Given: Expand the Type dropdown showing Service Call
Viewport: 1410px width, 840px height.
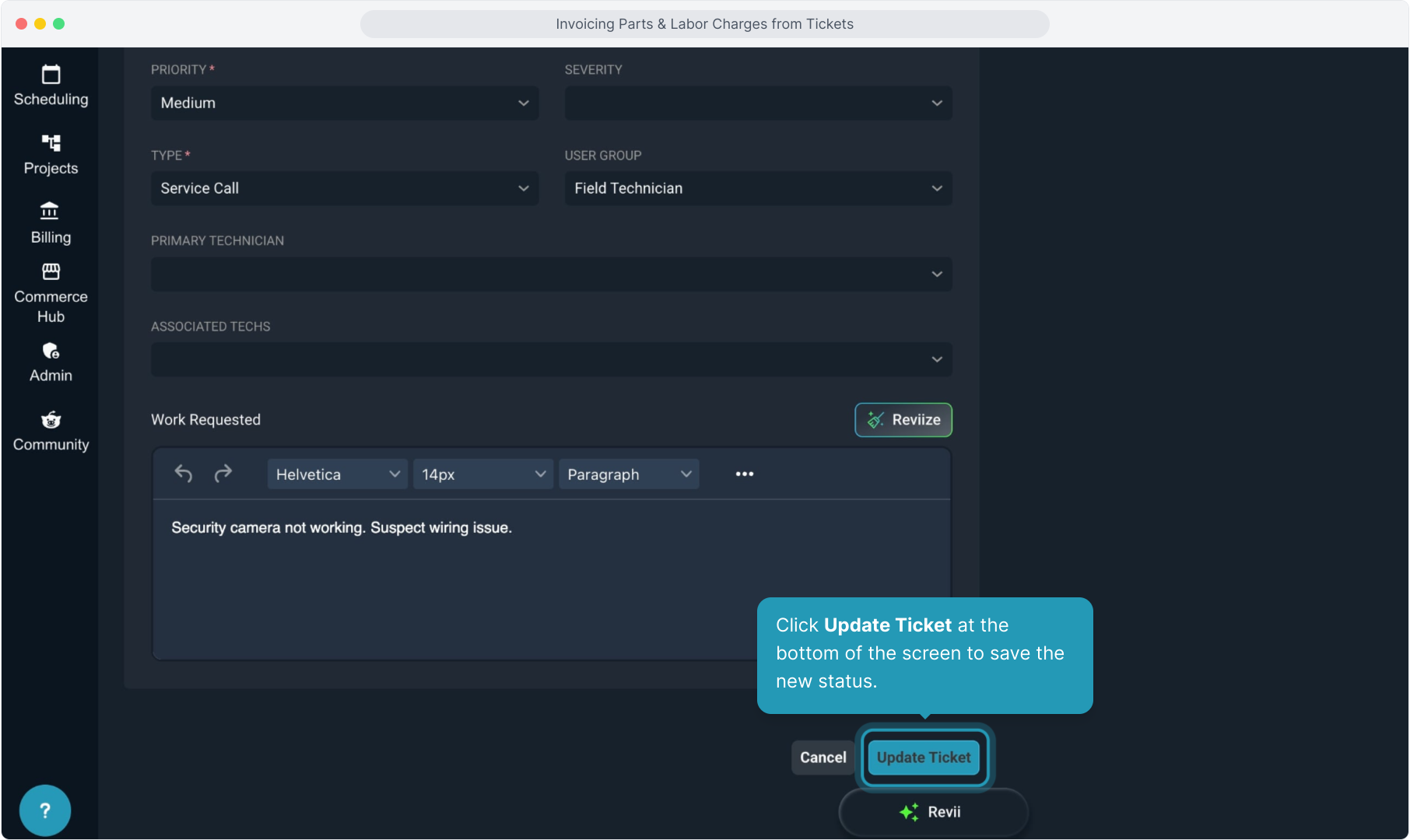Looking at the screenshot, I should point(344,188).
